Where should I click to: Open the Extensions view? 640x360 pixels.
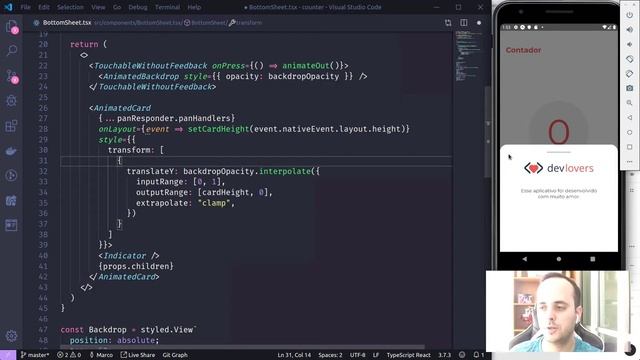tap(11, 126)
